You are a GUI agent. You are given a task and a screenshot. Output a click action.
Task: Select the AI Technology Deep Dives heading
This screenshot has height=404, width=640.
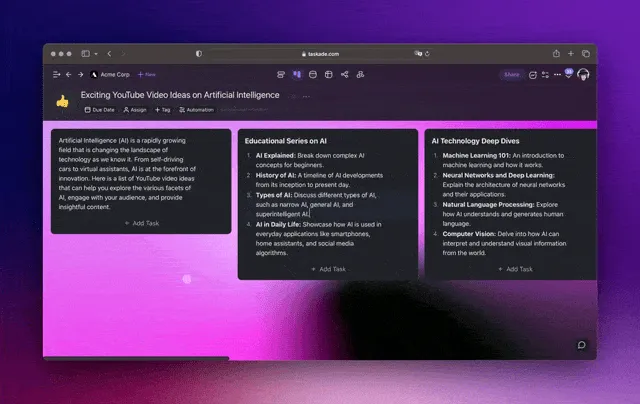coord(476,141)
